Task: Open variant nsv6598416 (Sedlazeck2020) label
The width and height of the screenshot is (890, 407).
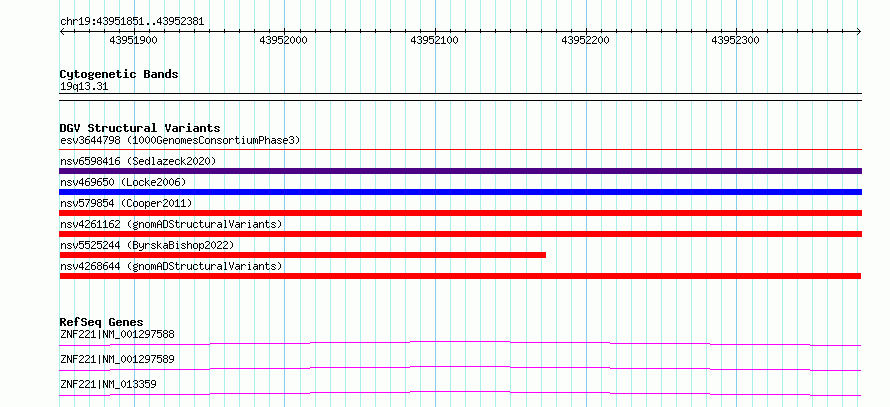Action: [138, 161]
